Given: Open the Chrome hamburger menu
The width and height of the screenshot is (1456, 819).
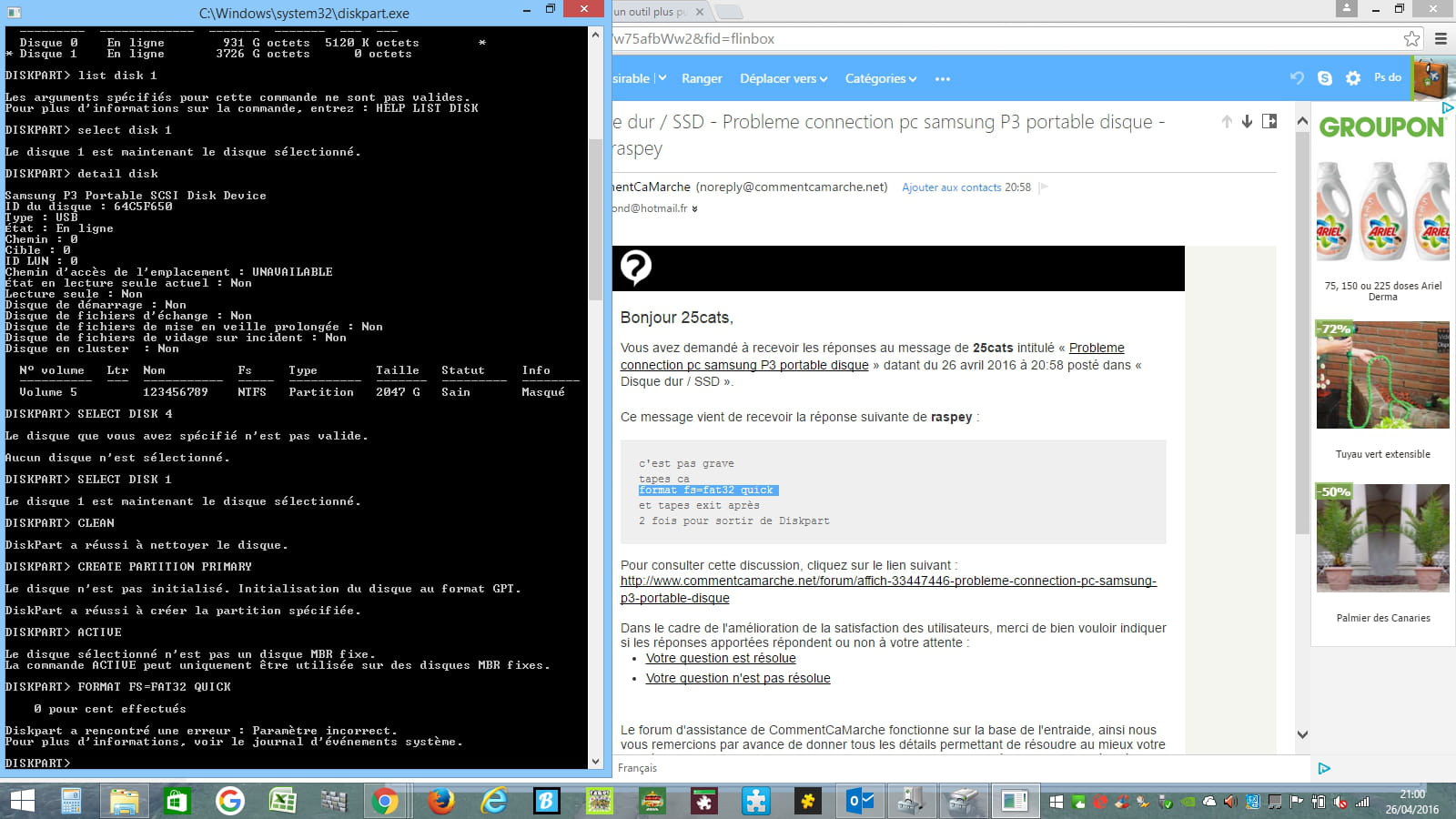Looking at the screenshot, I should (x=1441, y=38).
